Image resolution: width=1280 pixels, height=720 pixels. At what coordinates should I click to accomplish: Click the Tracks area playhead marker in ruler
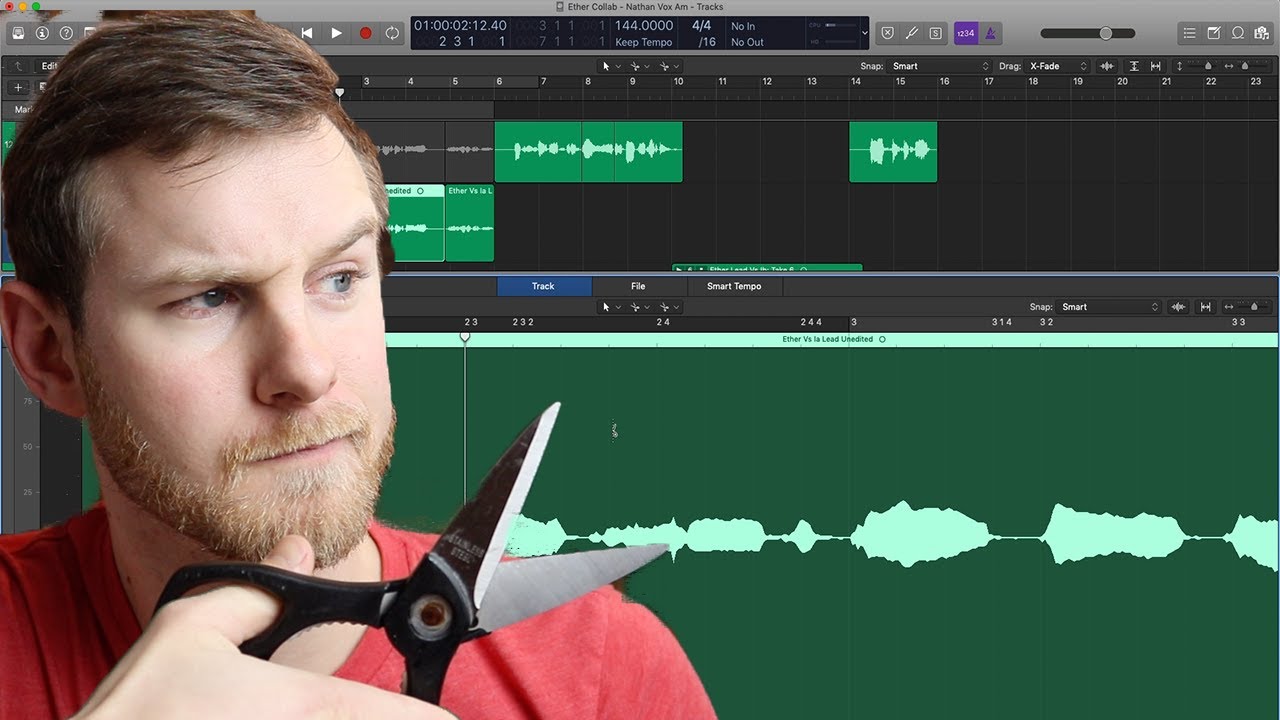[339, 92]
